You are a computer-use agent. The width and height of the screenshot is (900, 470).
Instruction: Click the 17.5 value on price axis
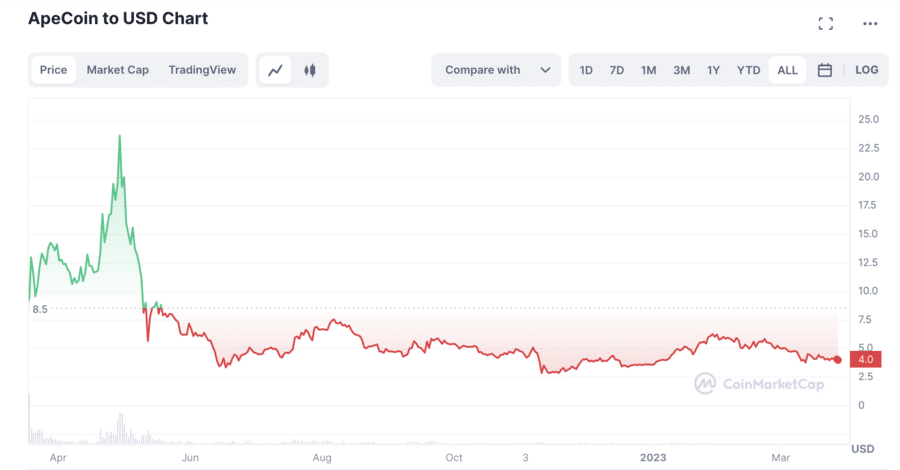[x=867, y=205]
